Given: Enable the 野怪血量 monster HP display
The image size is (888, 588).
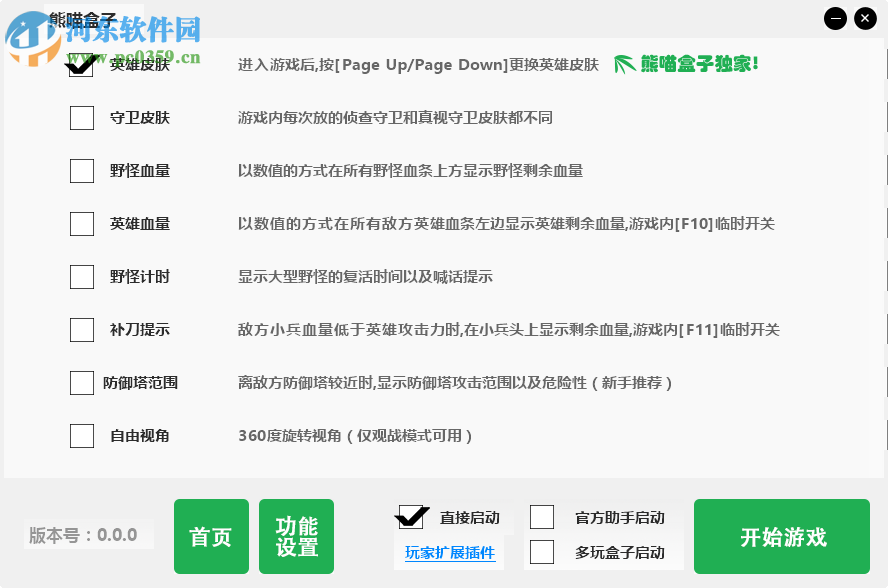Looking at the screenshot, I should (x=81, y=171).
